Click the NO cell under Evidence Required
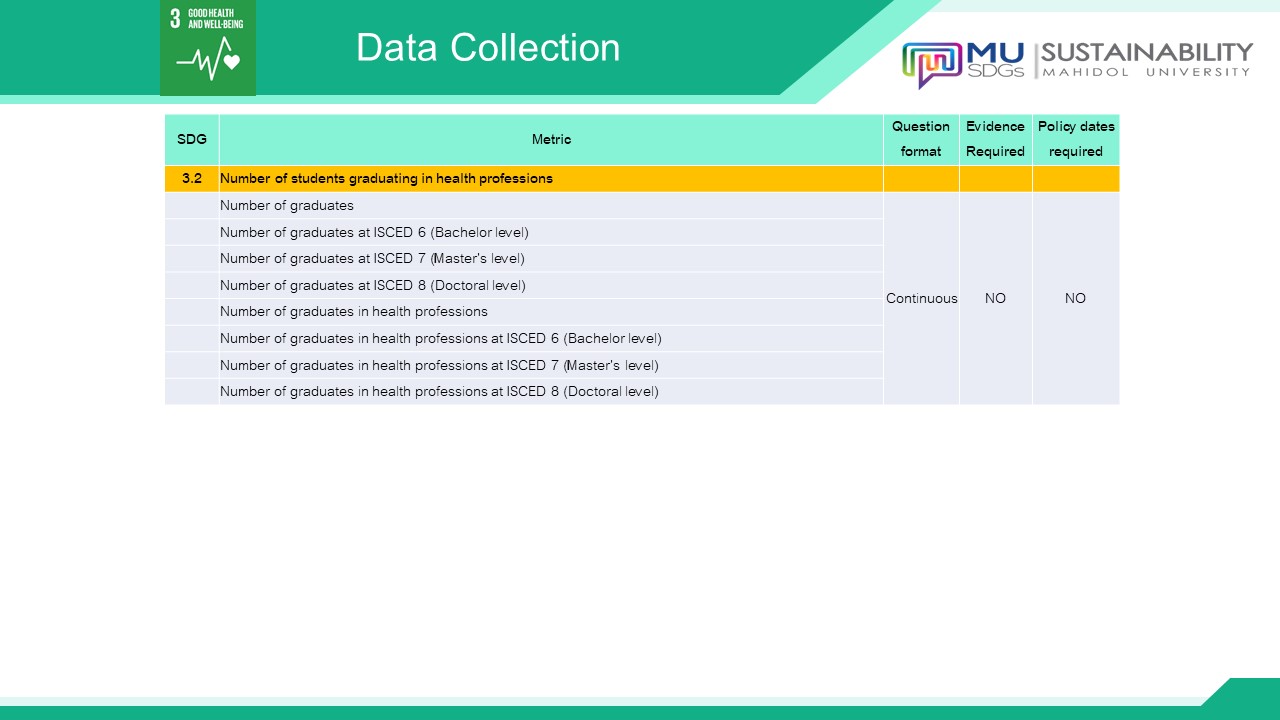Viewport: 1280px width, 720px height. click(995, 298)
